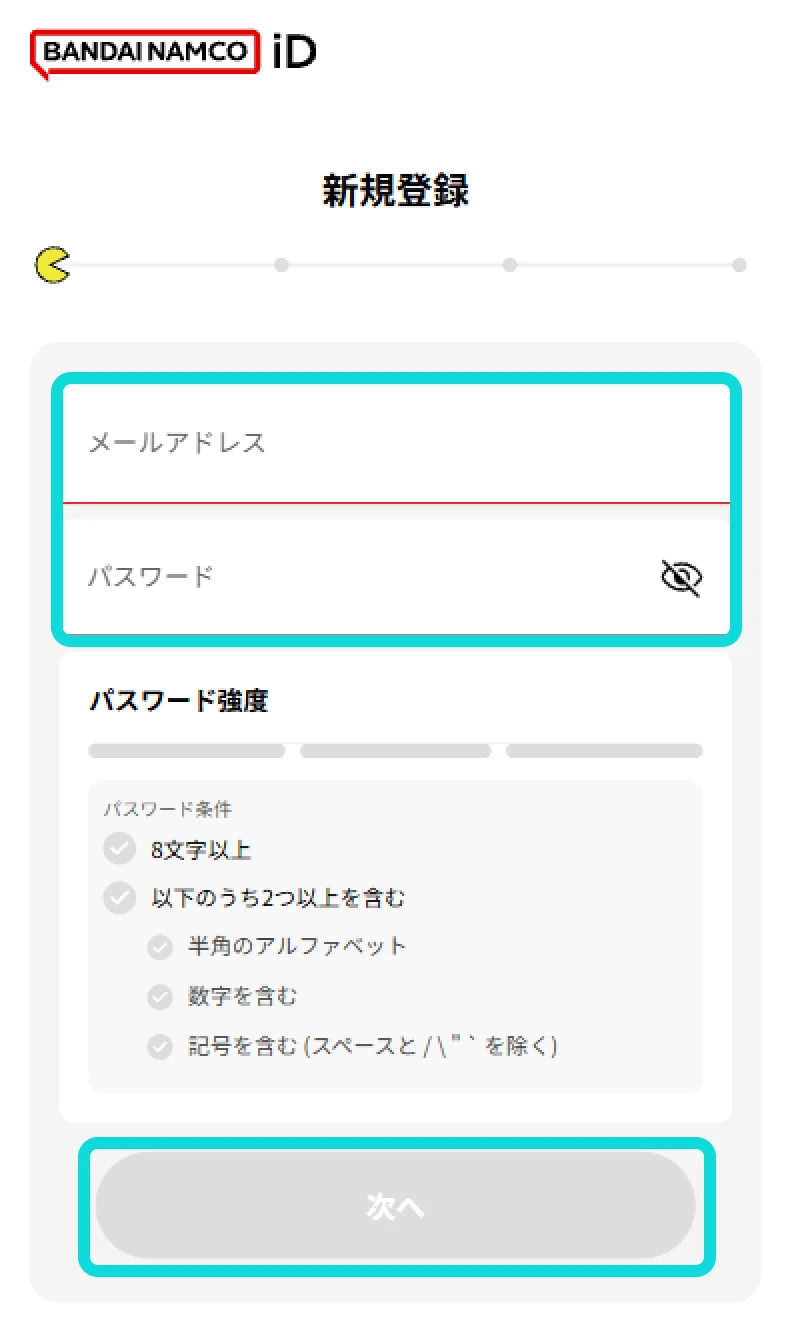Click the third progress step dot
Viewport: 790px width, 1336px height.
click(x=510, y=265)
